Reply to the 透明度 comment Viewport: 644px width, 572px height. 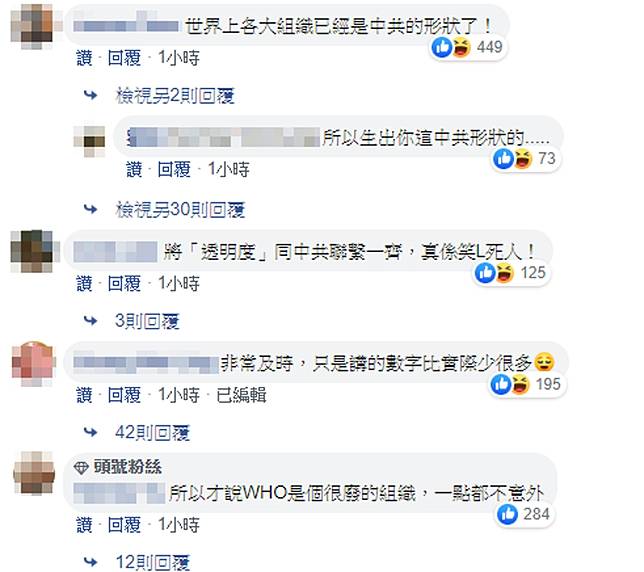(x=124, y=284)
